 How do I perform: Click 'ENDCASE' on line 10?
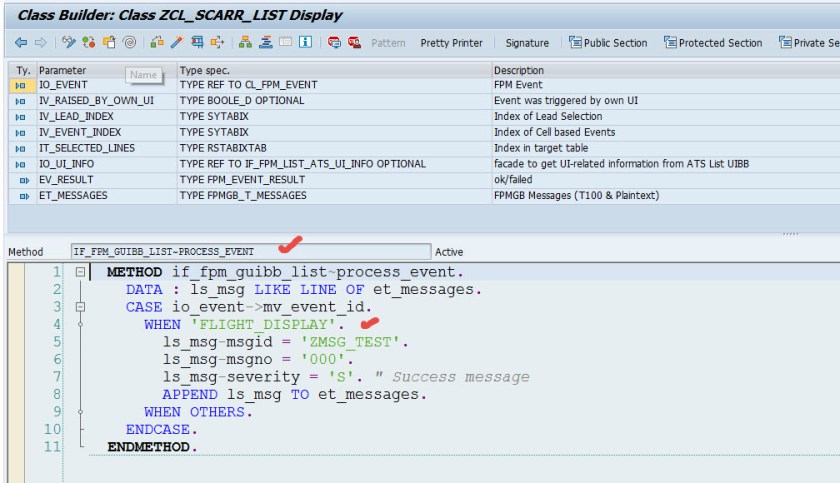pyautogui.click(x=158, y=429)
